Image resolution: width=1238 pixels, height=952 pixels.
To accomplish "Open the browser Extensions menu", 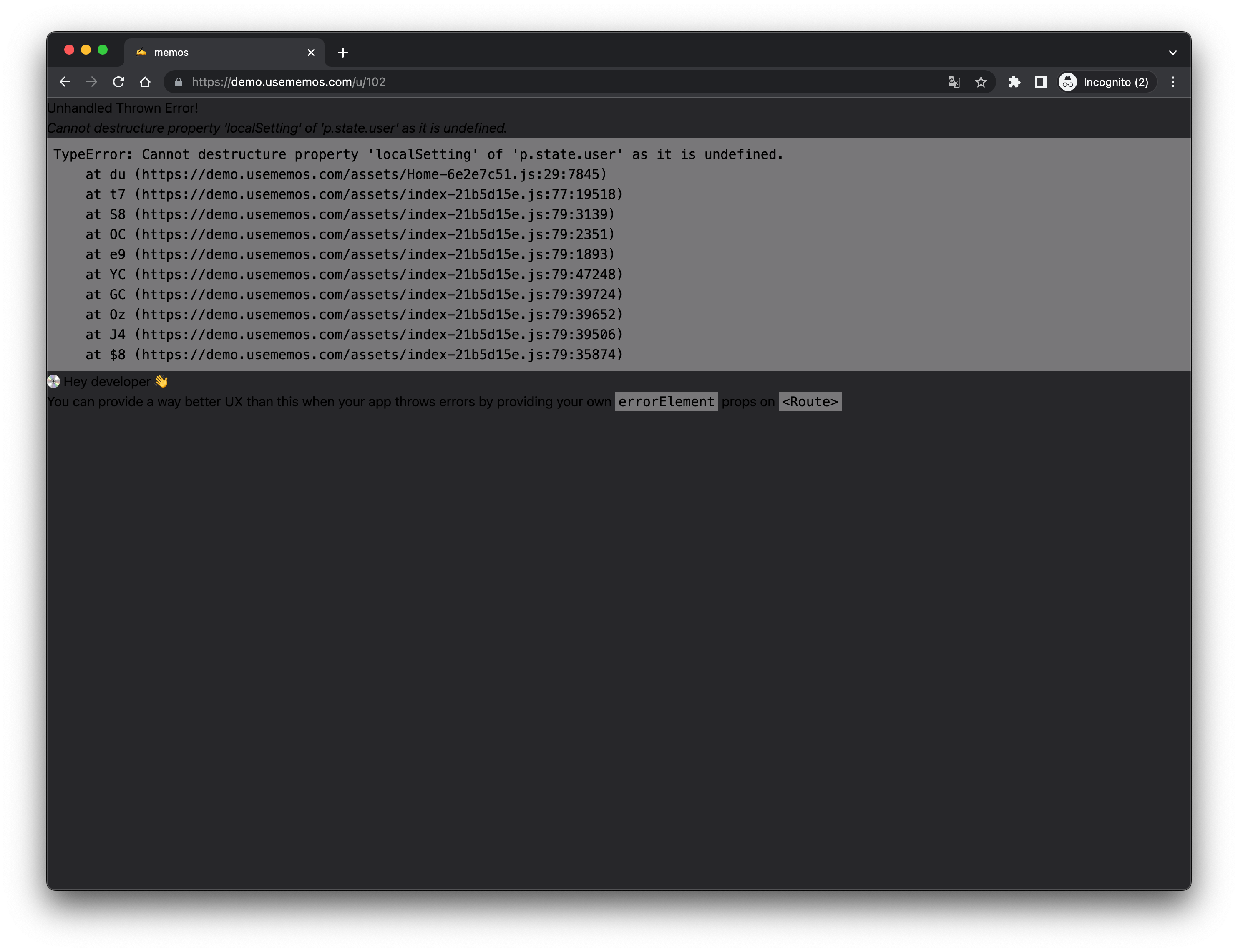I will [1014, 82].
